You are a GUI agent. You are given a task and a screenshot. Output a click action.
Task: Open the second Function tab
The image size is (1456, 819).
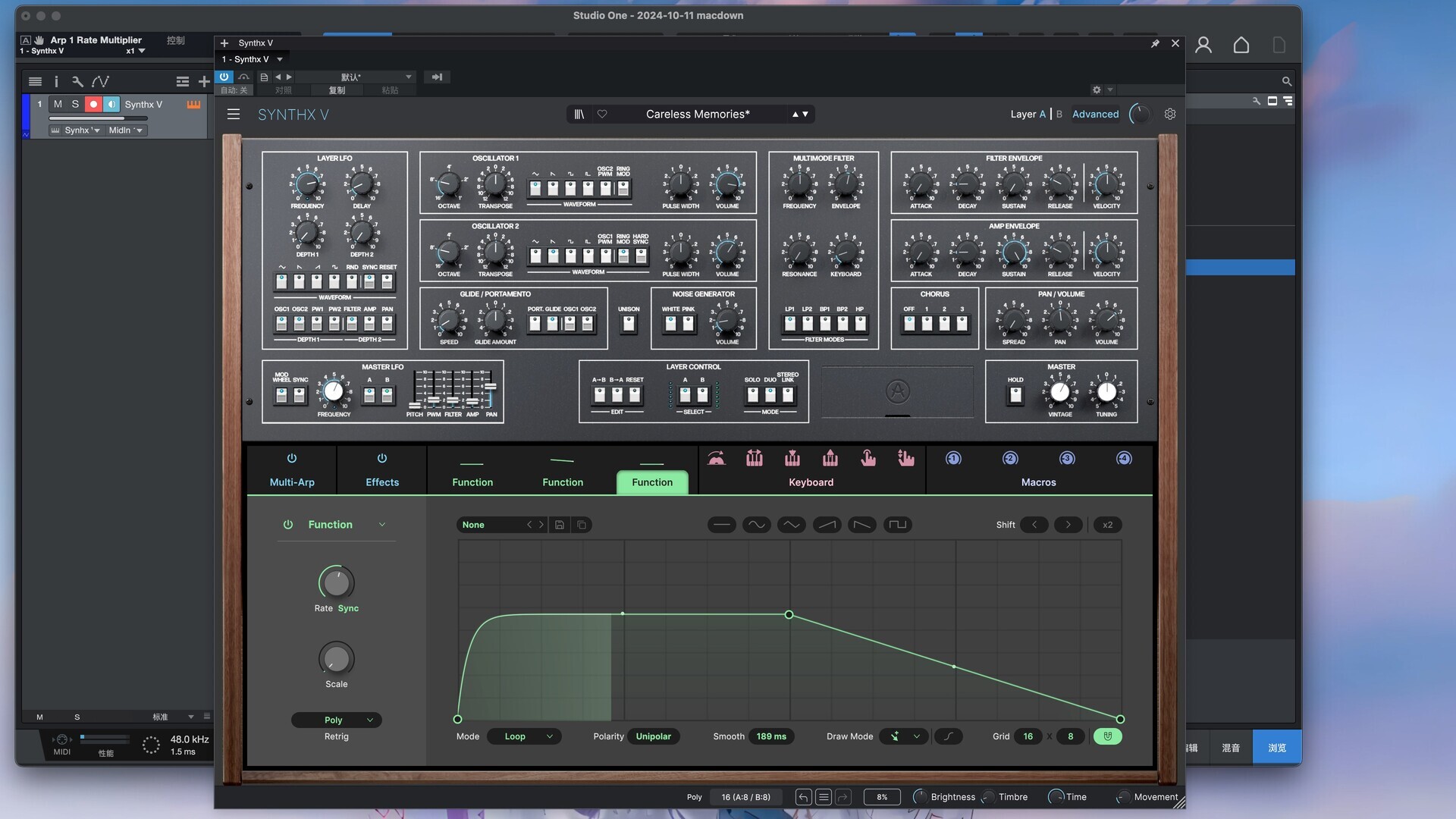point(563,482)
